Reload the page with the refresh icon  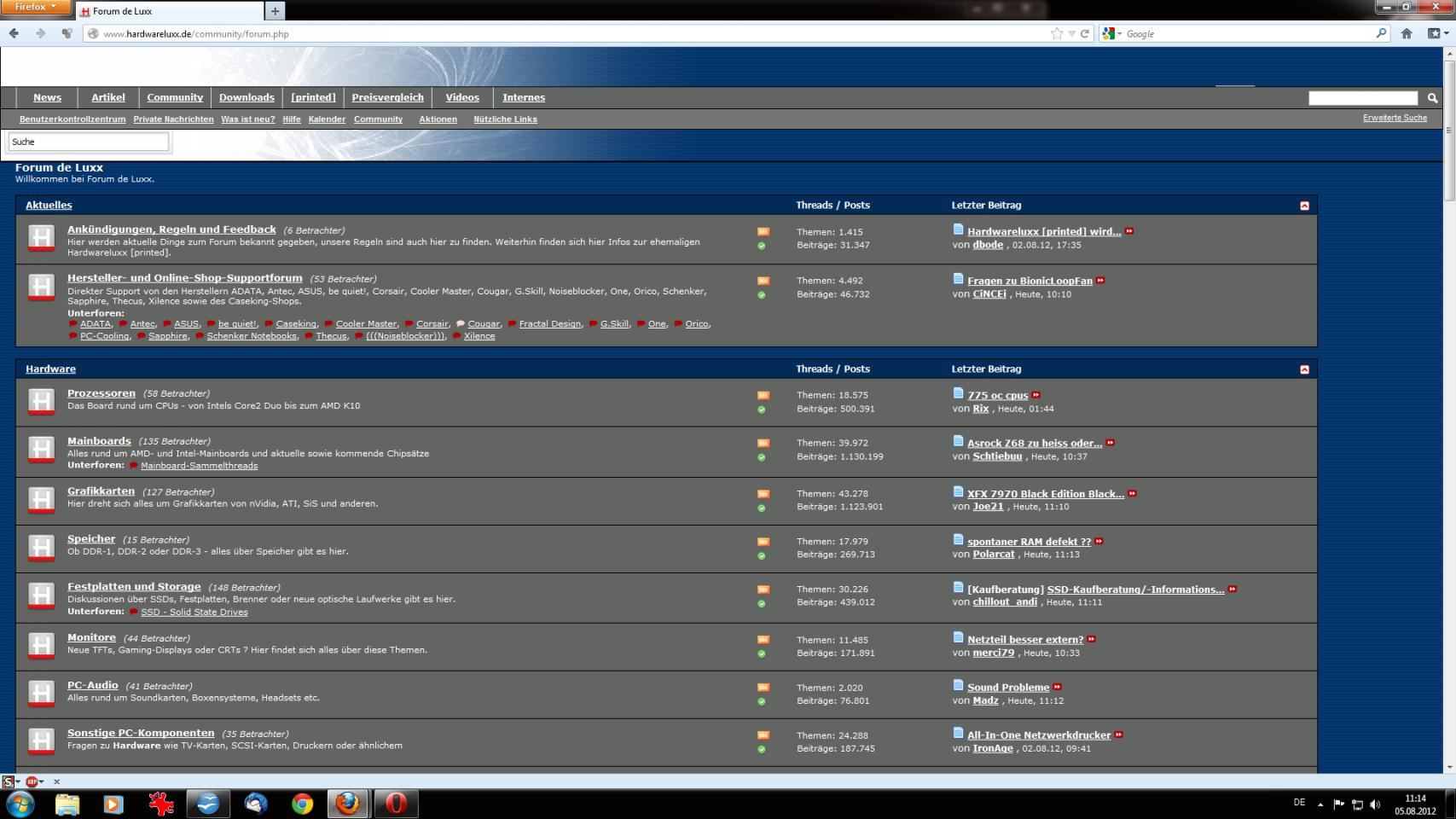pos(1085,33)
